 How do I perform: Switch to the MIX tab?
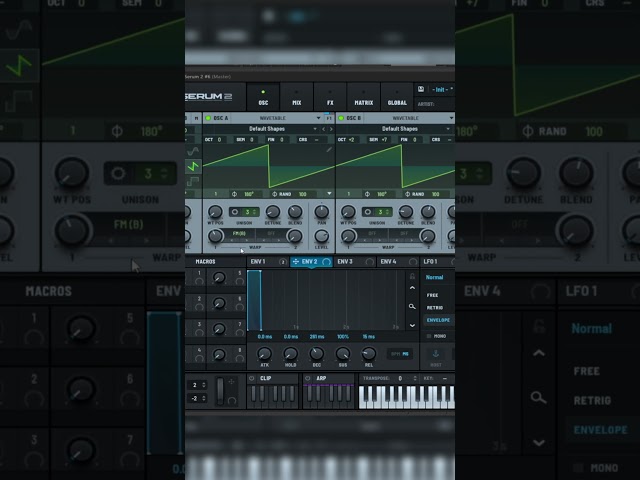pyautogui.click(x=297, y=97)
